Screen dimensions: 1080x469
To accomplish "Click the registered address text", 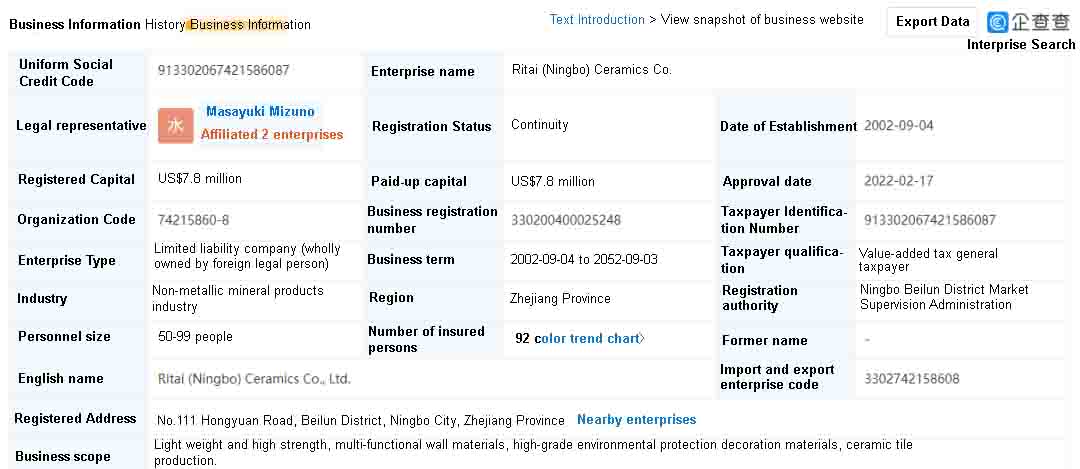I will coord(360,420).
